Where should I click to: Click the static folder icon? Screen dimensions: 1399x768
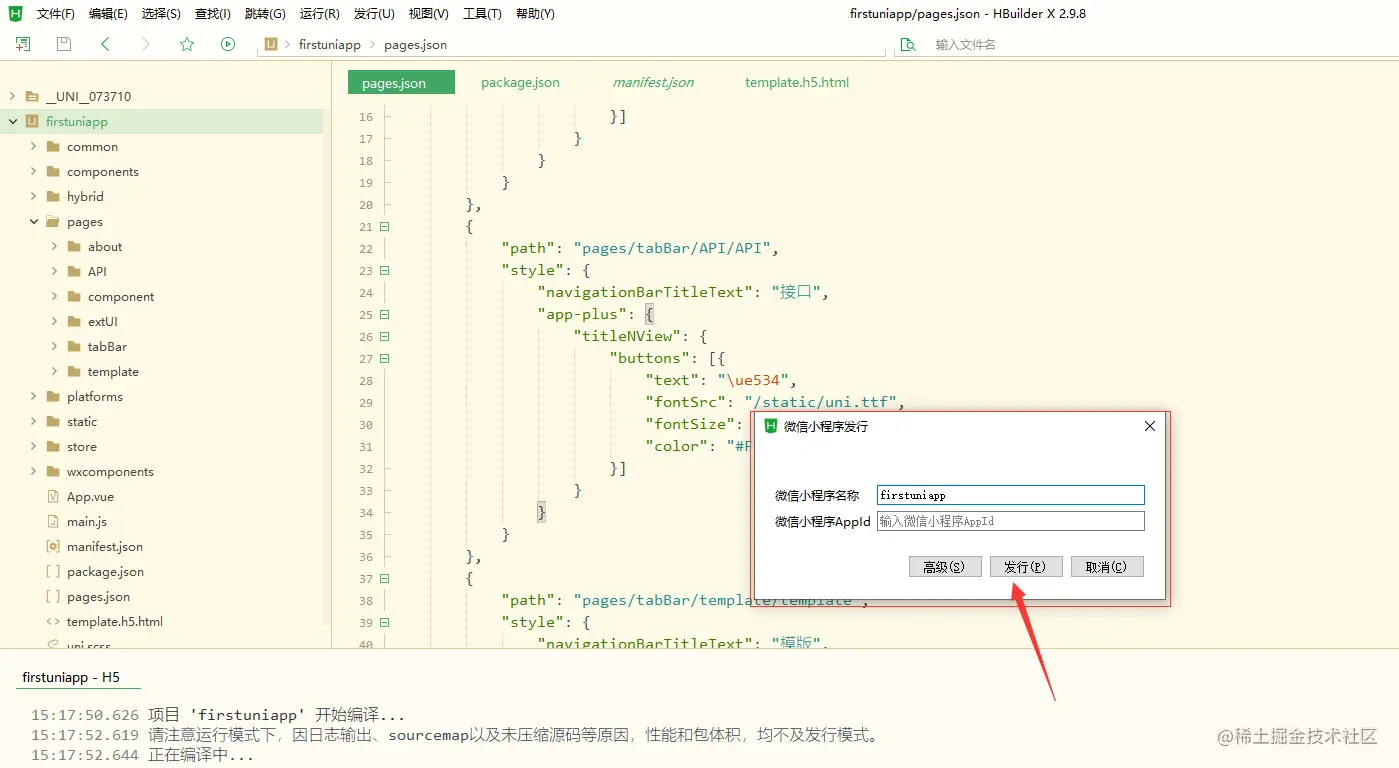53,422
